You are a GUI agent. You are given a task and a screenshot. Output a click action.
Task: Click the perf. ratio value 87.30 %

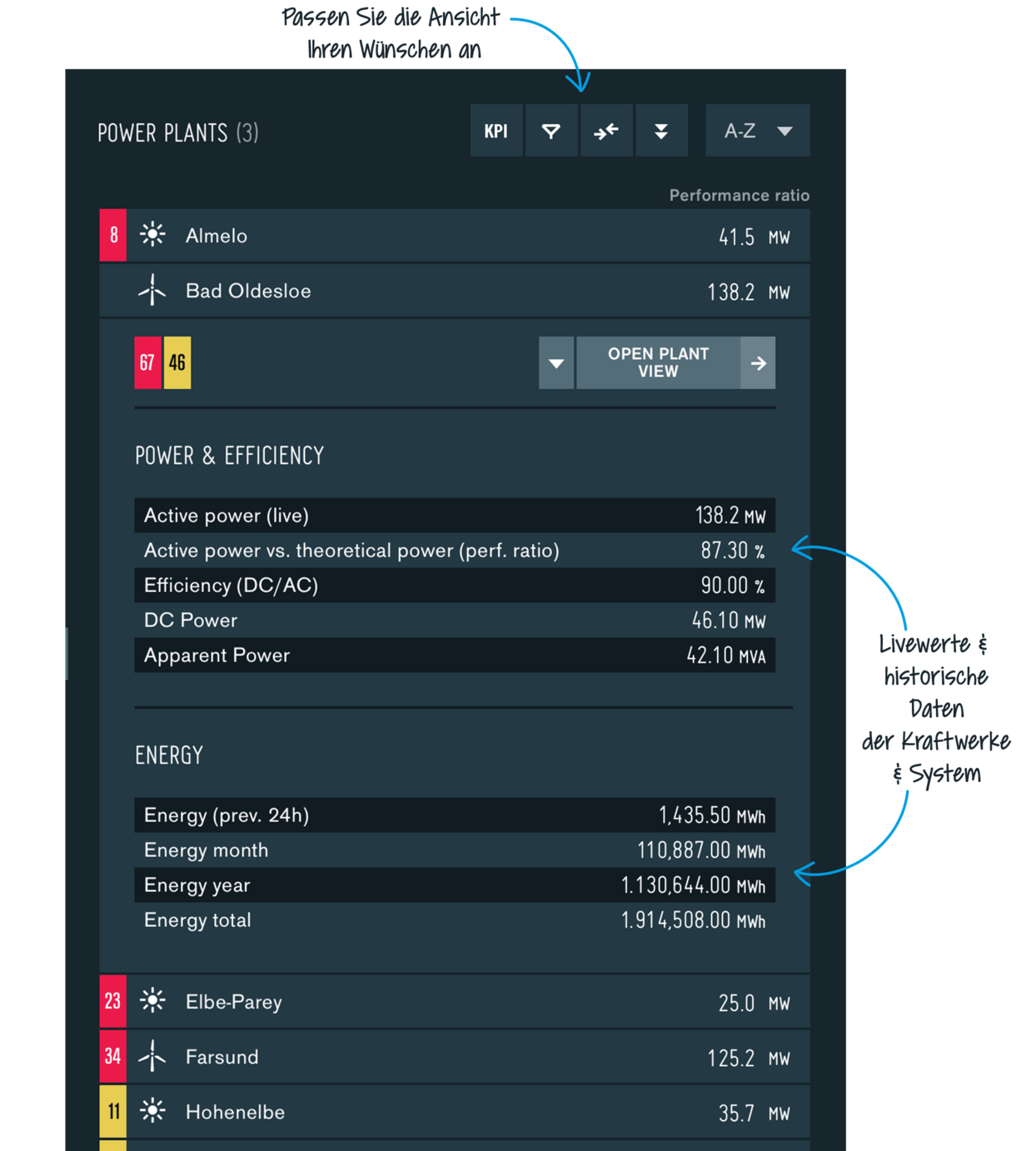733,551
